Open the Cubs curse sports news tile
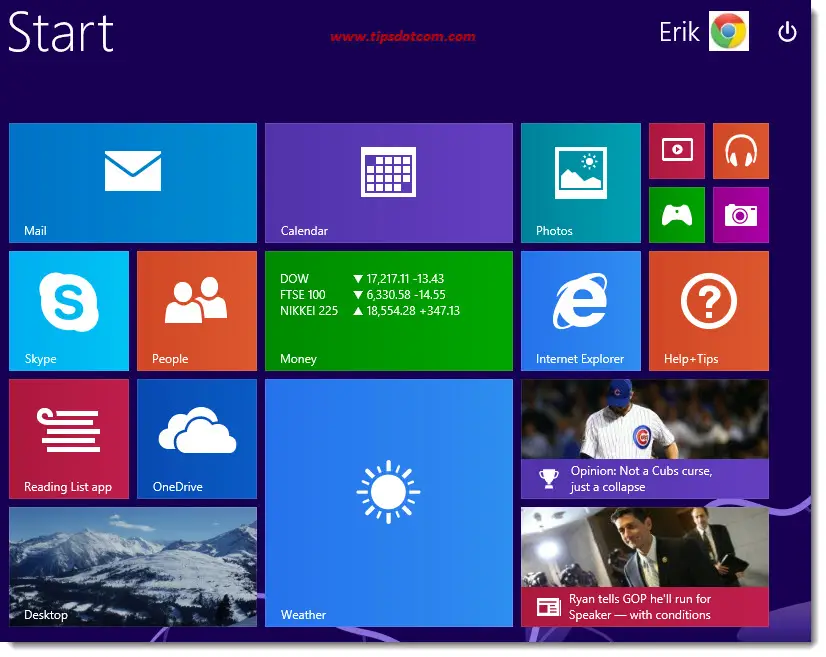 [645, 439]
